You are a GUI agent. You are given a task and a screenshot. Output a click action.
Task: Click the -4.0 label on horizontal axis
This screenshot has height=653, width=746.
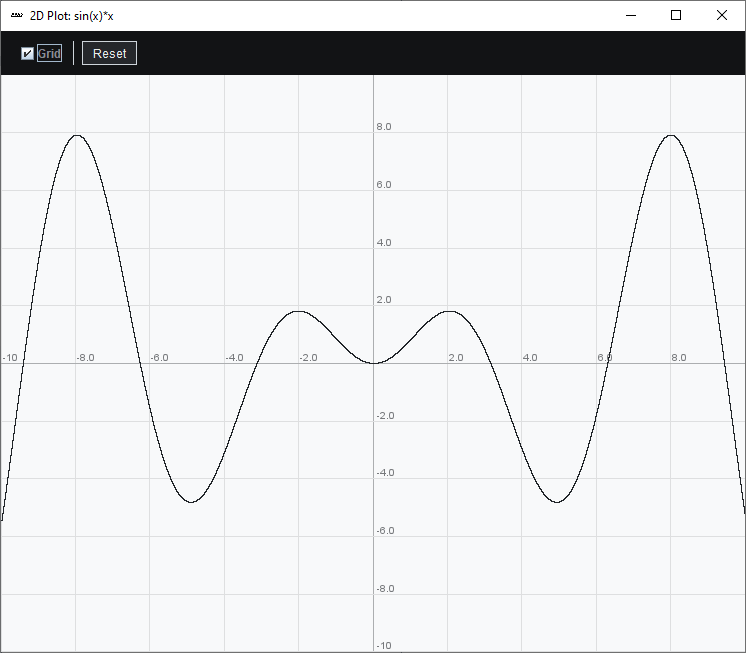click(235, 358)
